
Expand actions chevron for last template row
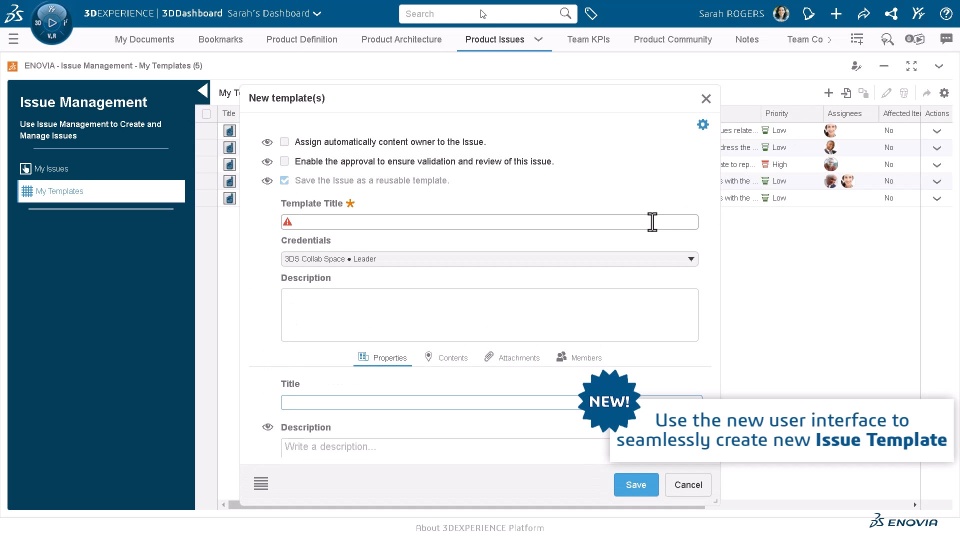[937, 198]
